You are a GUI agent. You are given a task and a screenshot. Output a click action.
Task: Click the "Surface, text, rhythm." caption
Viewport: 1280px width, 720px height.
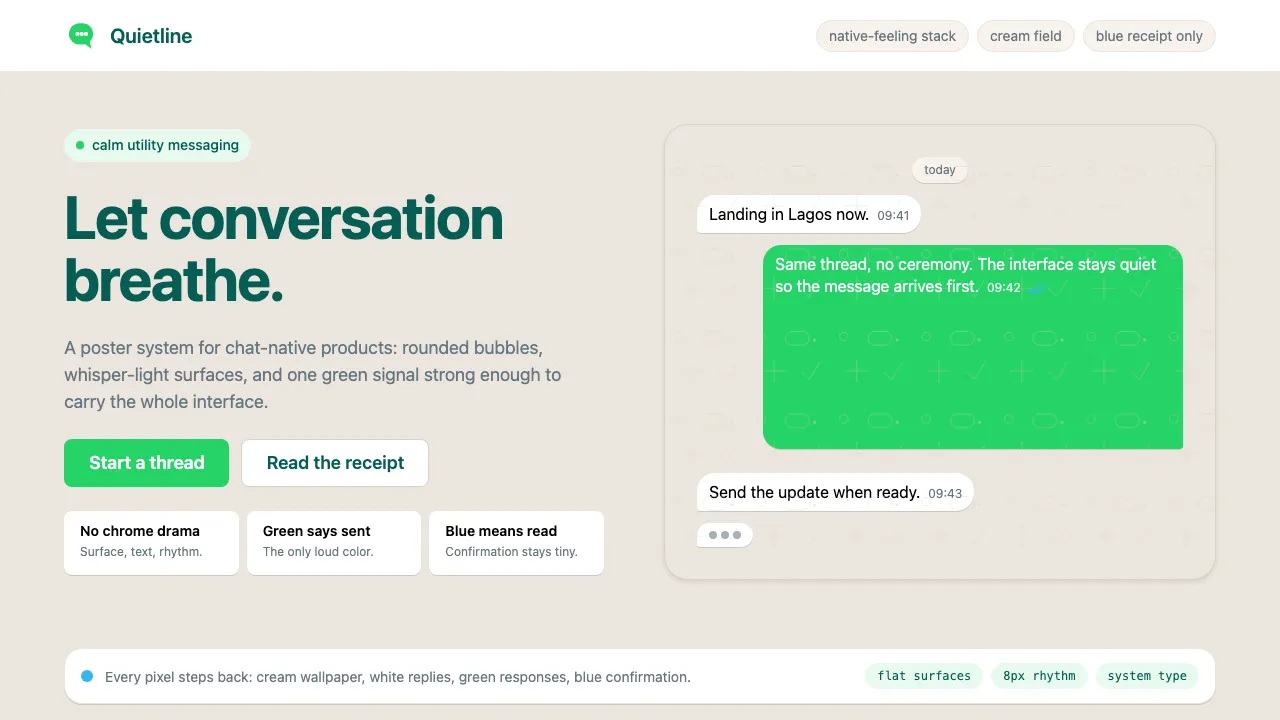[141, 552]
